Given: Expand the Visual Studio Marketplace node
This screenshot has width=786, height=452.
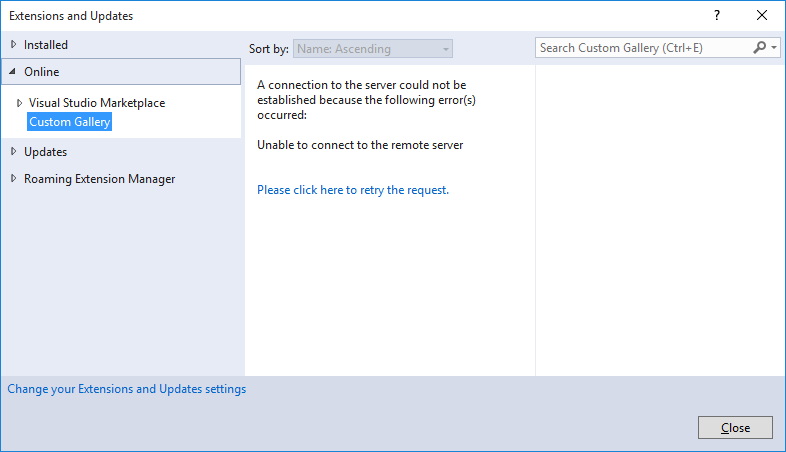Looking at the screenshot, I should [19, 103].
